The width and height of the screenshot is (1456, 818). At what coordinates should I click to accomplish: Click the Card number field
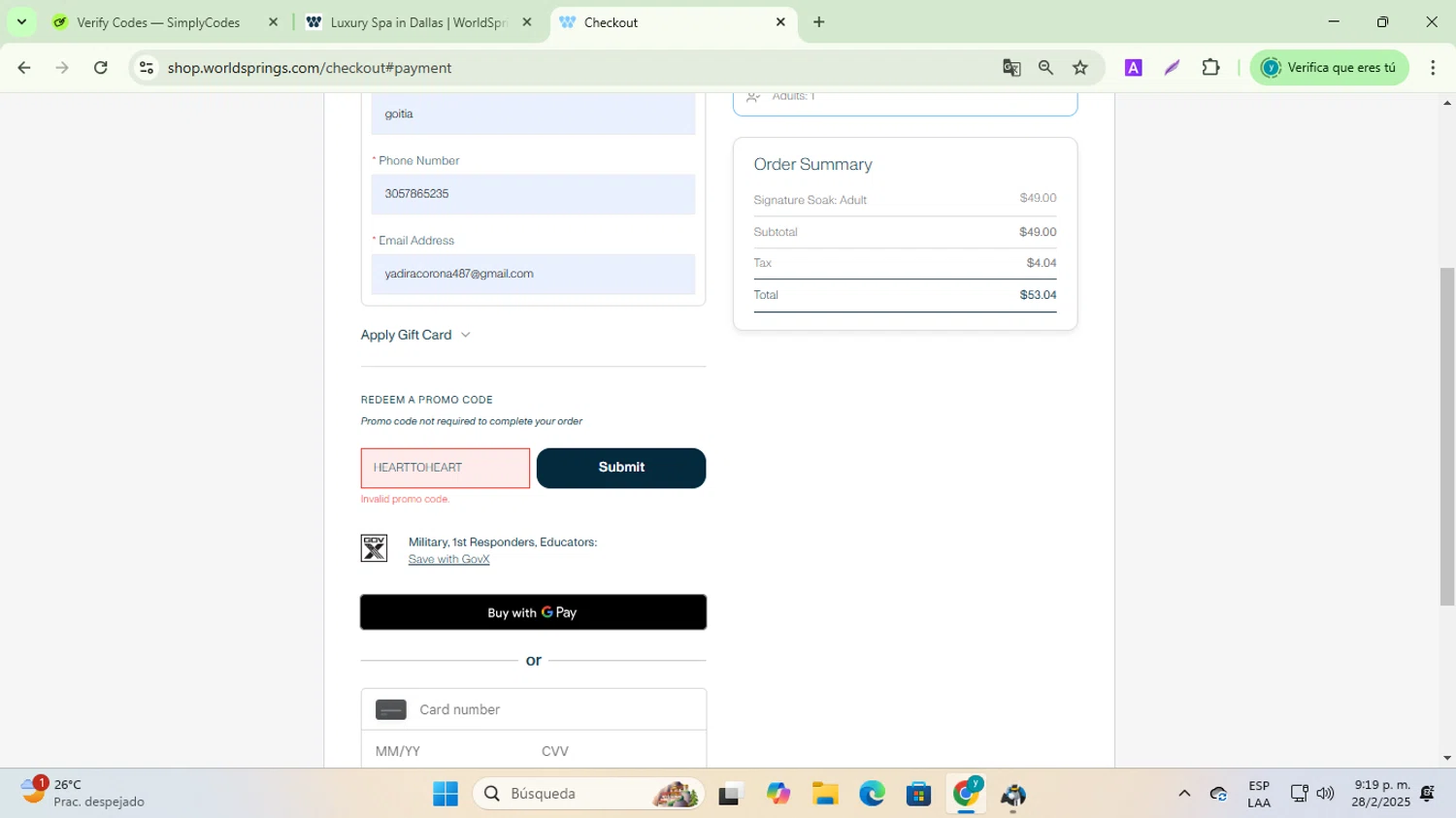(533, 709)
